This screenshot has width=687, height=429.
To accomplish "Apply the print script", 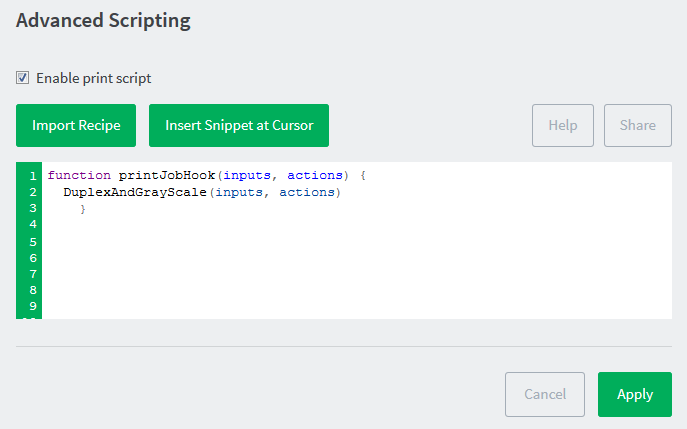I will 634,394.
